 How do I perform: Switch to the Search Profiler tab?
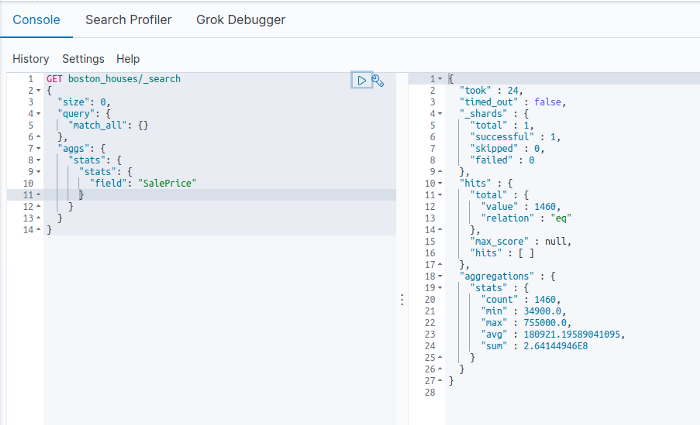129,20
